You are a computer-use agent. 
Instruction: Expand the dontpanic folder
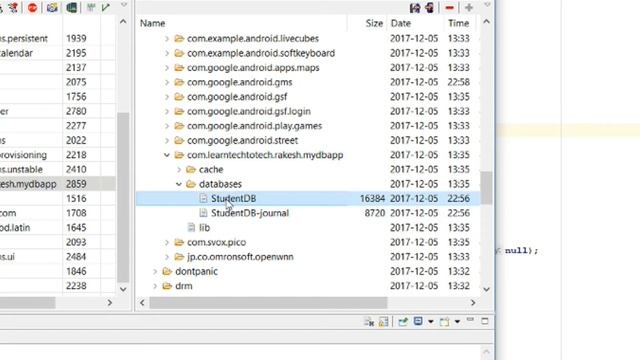[x=155, y=271]
